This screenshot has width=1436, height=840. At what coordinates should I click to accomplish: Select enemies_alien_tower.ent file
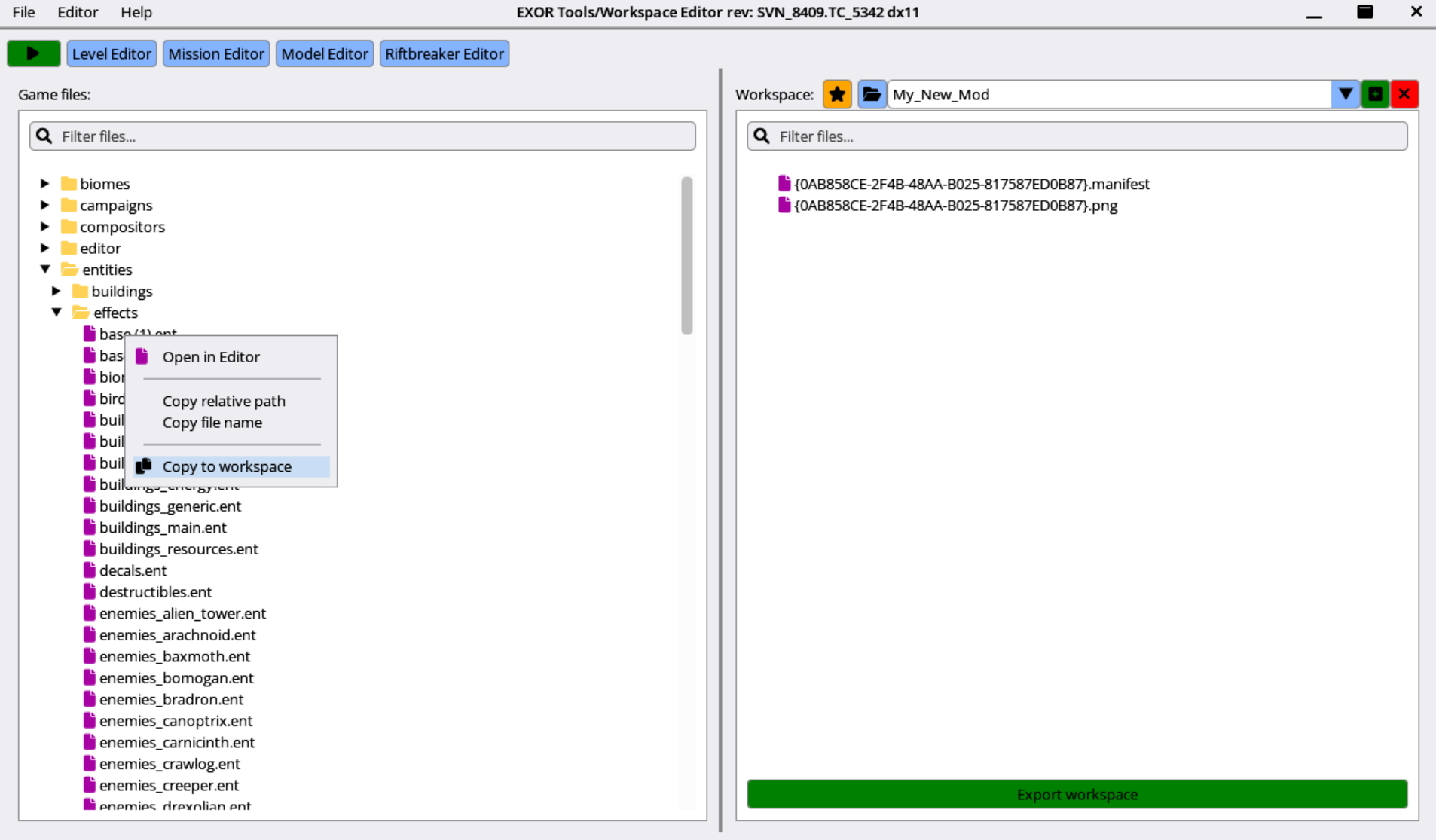point(182,613)
